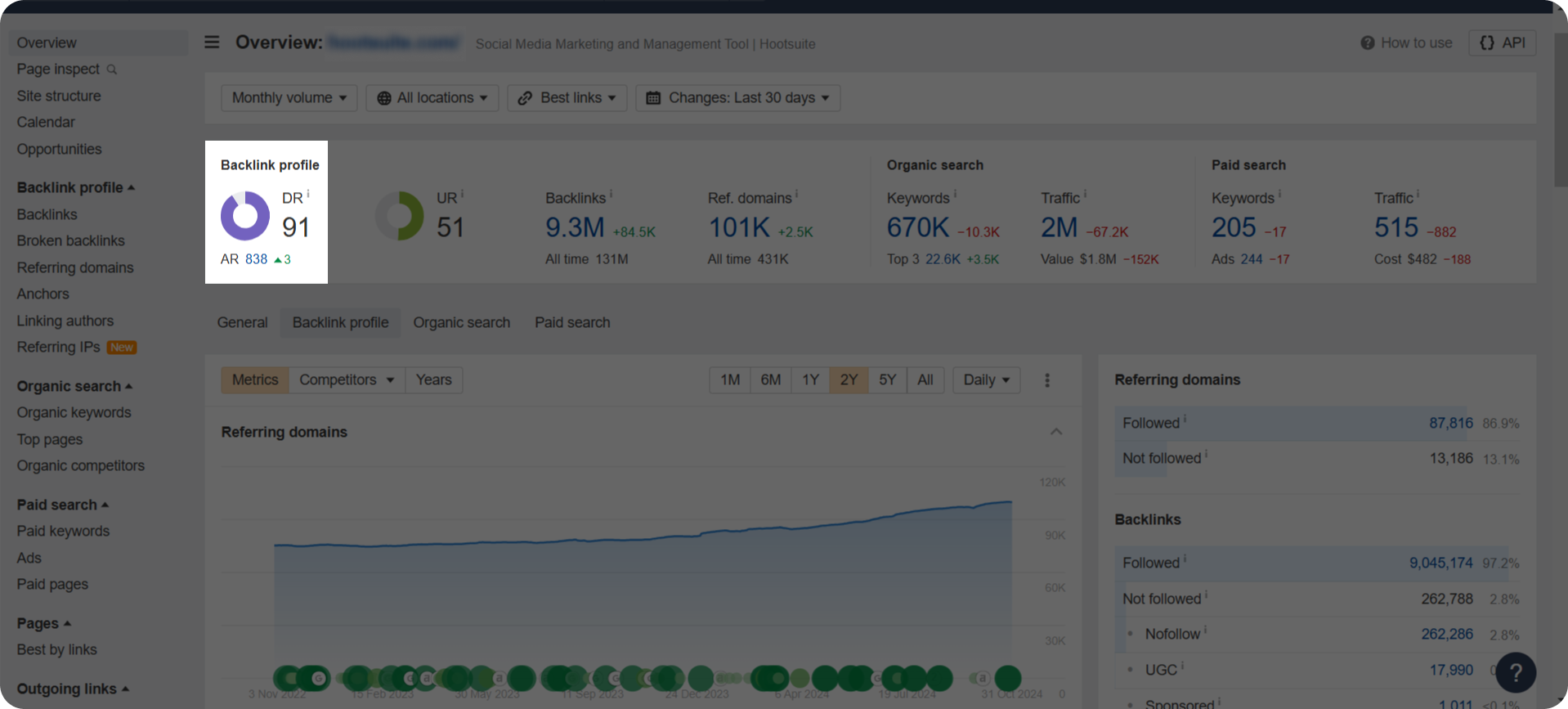The width and height of the screenshot is (1568, 709).
Task: Click the page's vertical scrollbar
Action: [1561, 110]
